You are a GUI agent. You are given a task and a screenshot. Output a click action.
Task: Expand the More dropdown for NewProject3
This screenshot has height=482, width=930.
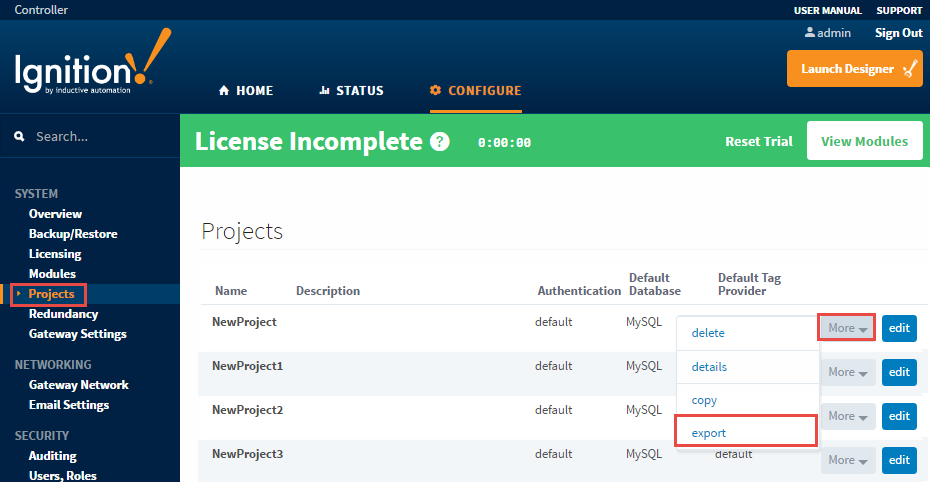pos(847,460)
